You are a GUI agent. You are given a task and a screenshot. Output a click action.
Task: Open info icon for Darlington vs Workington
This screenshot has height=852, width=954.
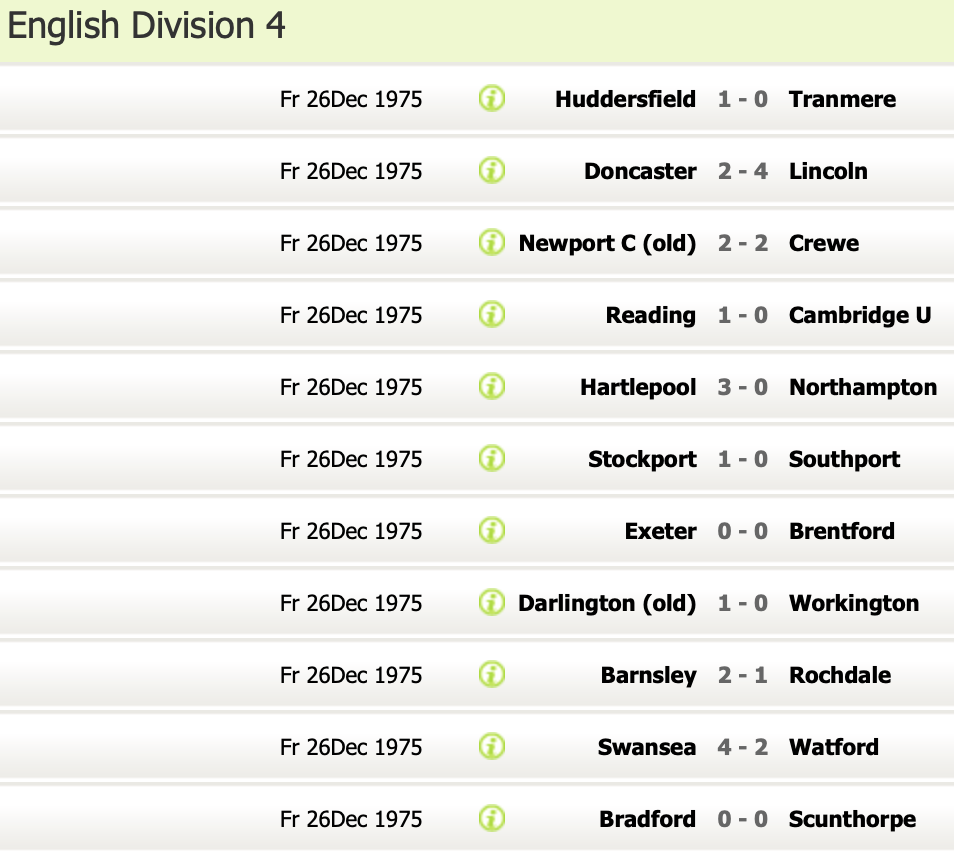(x=491, y=603)
